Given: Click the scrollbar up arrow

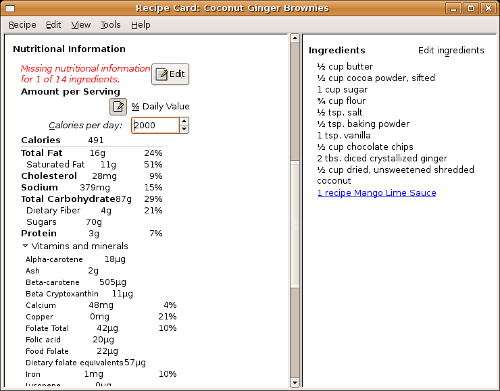Looking at the screenshot, I should click(x=295, y=38).
